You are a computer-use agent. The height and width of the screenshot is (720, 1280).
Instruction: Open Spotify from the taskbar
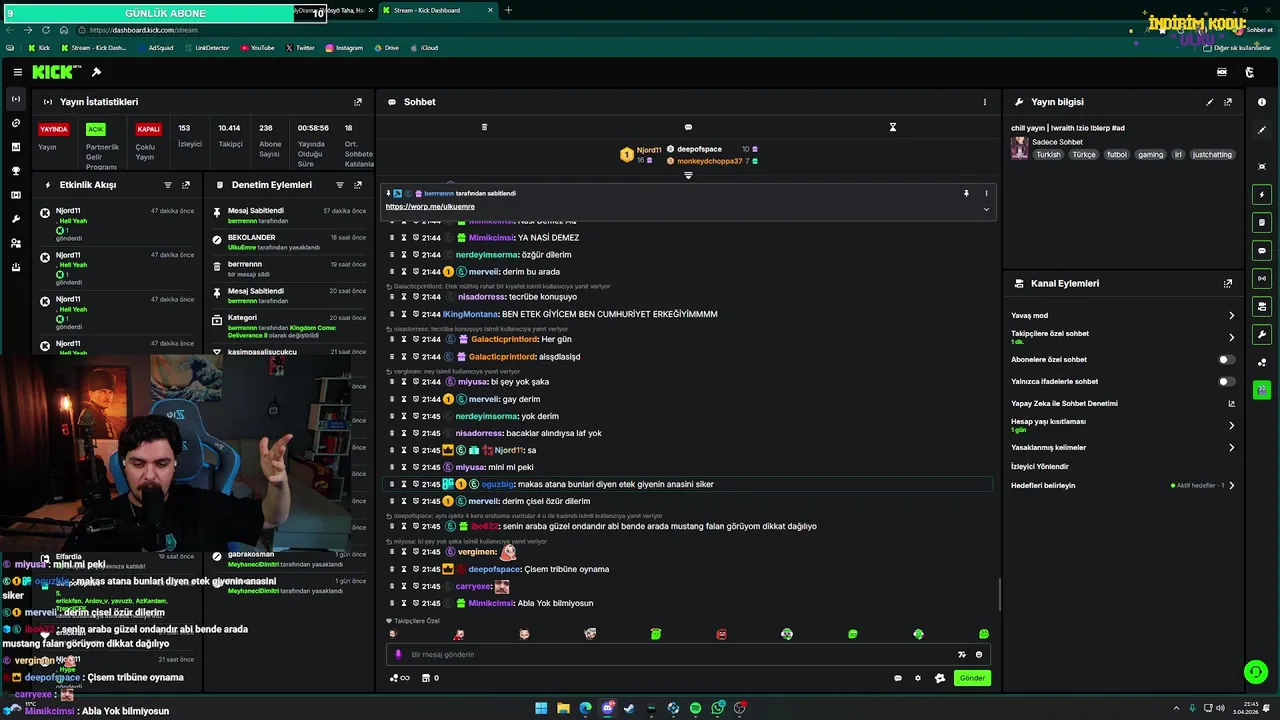695,708
